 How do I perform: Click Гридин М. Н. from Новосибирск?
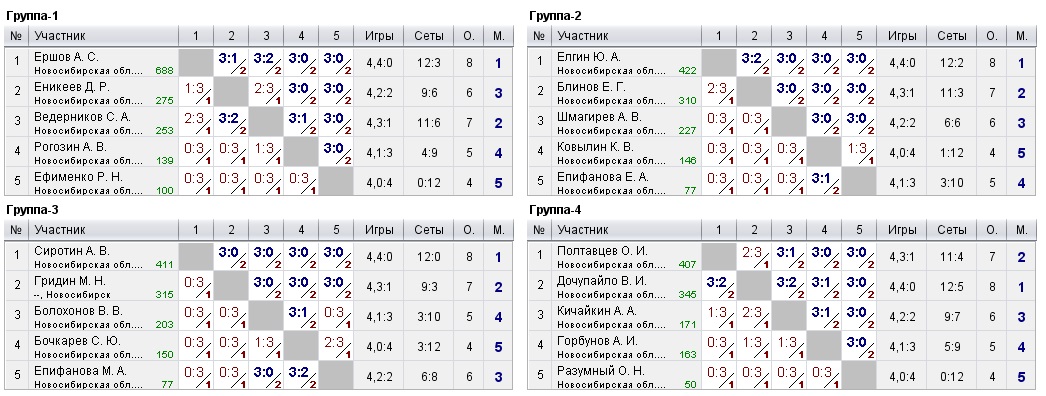69,281
